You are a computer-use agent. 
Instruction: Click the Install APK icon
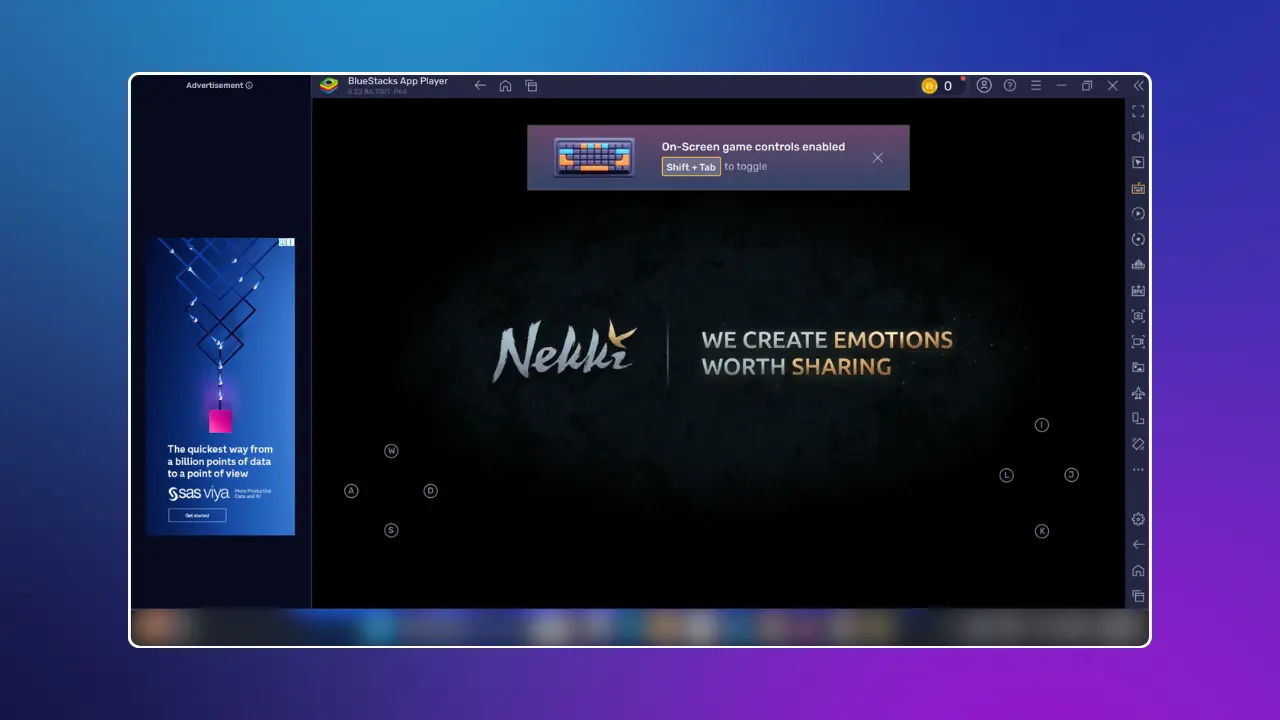[x=1138, y=291]
